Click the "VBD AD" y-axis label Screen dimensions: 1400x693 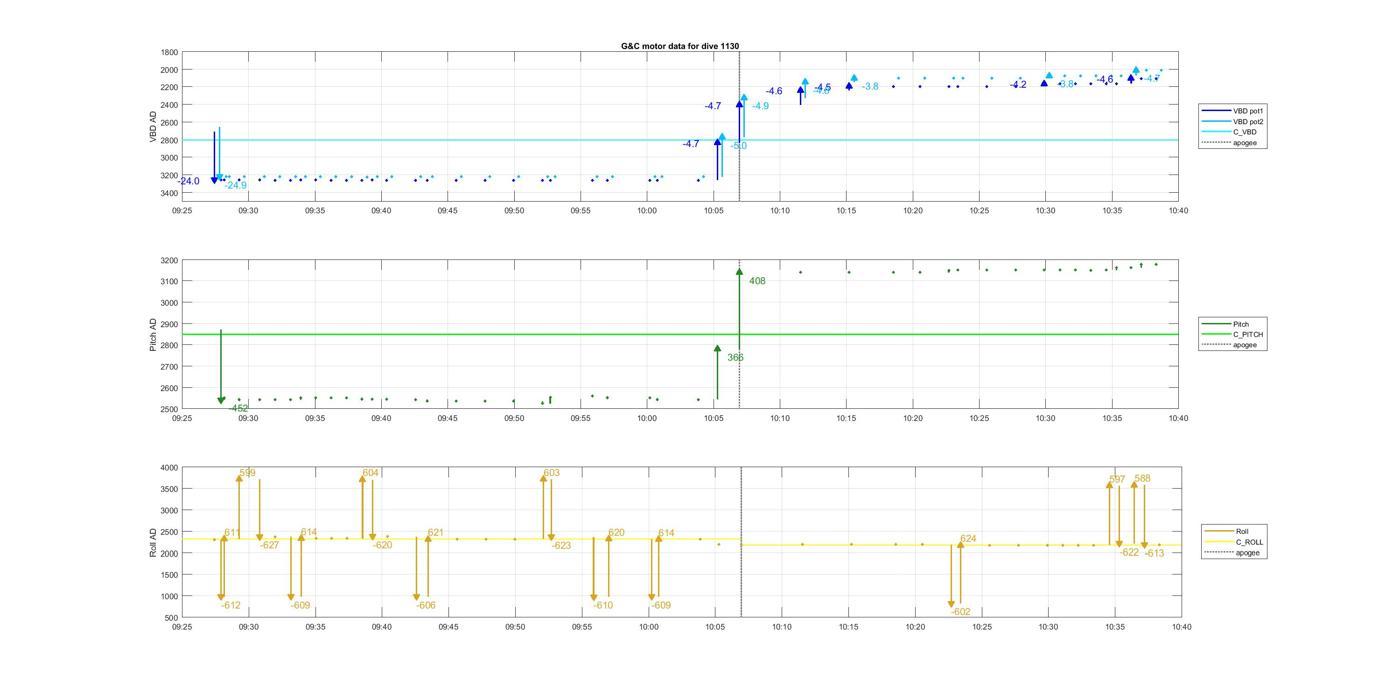click(x=153, y=127)
